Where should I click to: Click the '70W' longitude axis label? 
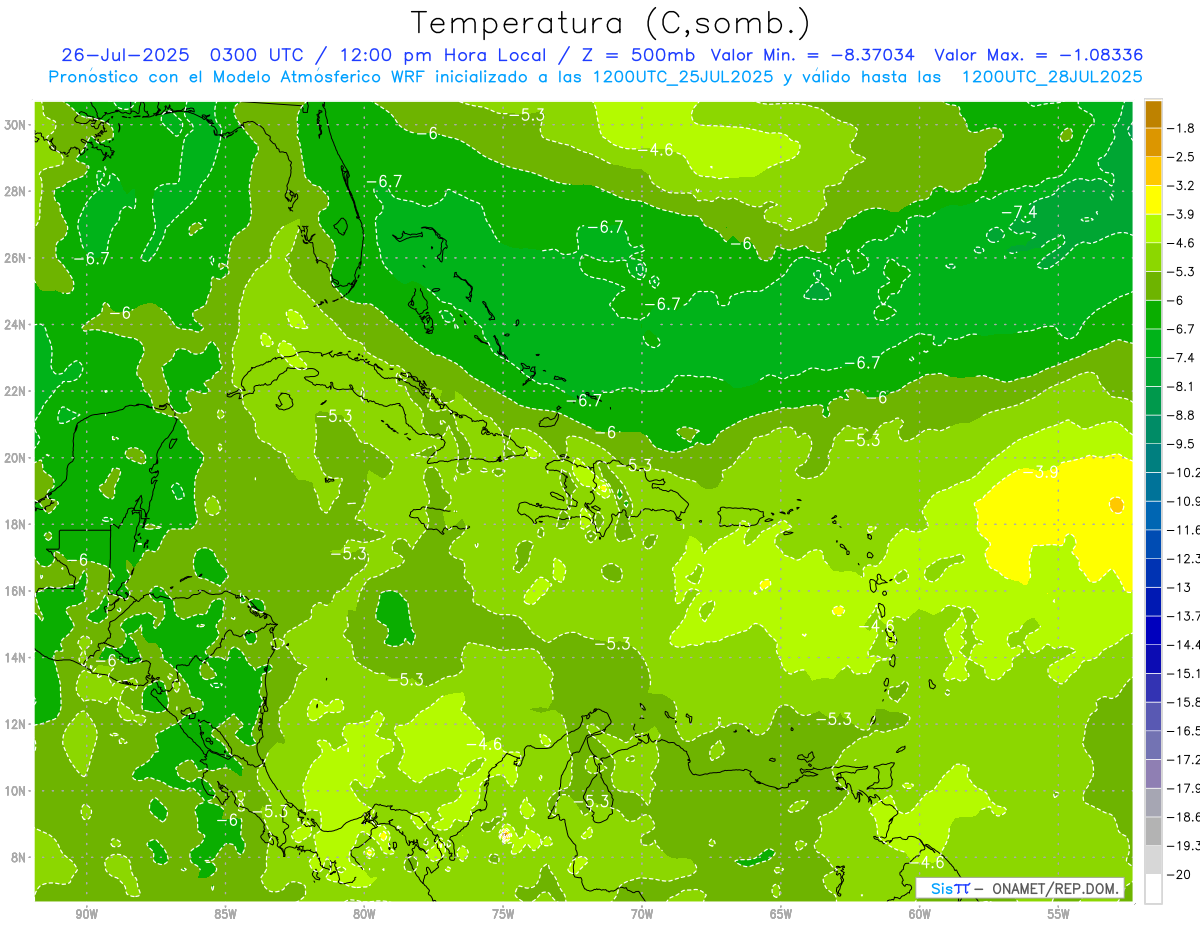pos(642,914)
